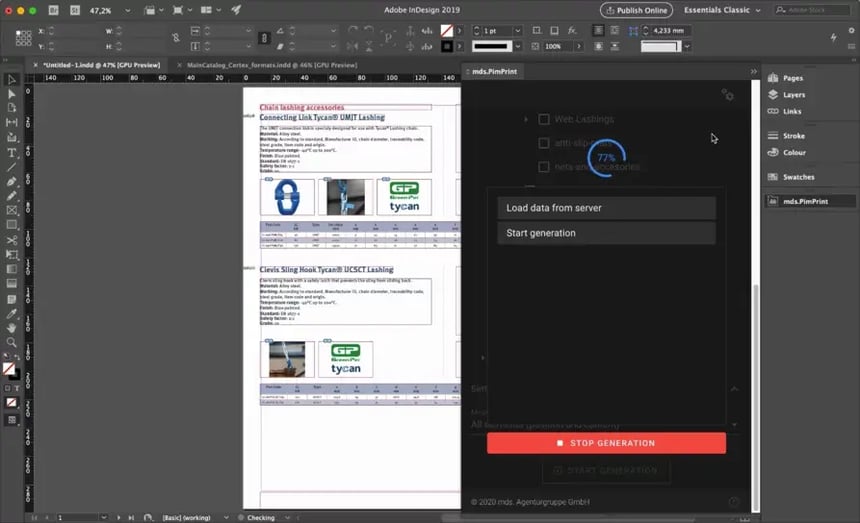This screenshot has width=860, height=523.
Task: Click the Stop Generation button
Action: 606,443
